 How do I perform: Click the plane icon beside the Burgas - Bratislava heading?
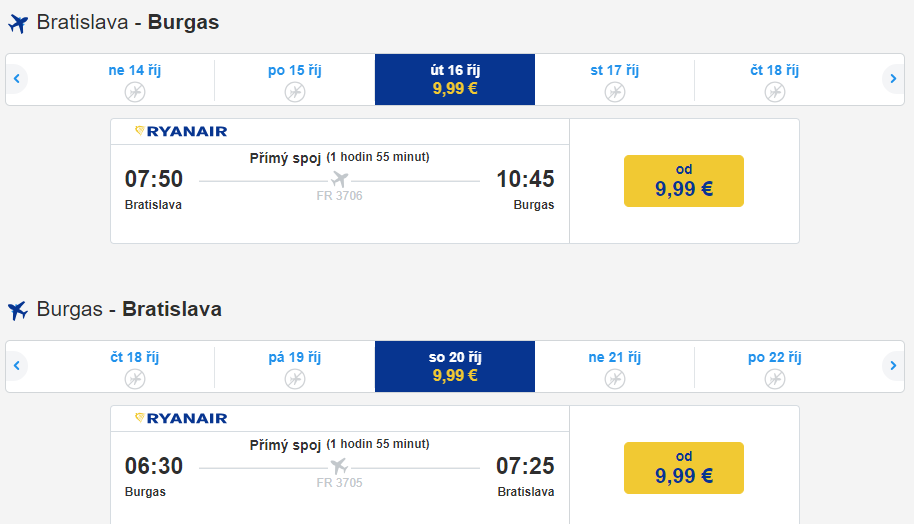click(18, 310)
